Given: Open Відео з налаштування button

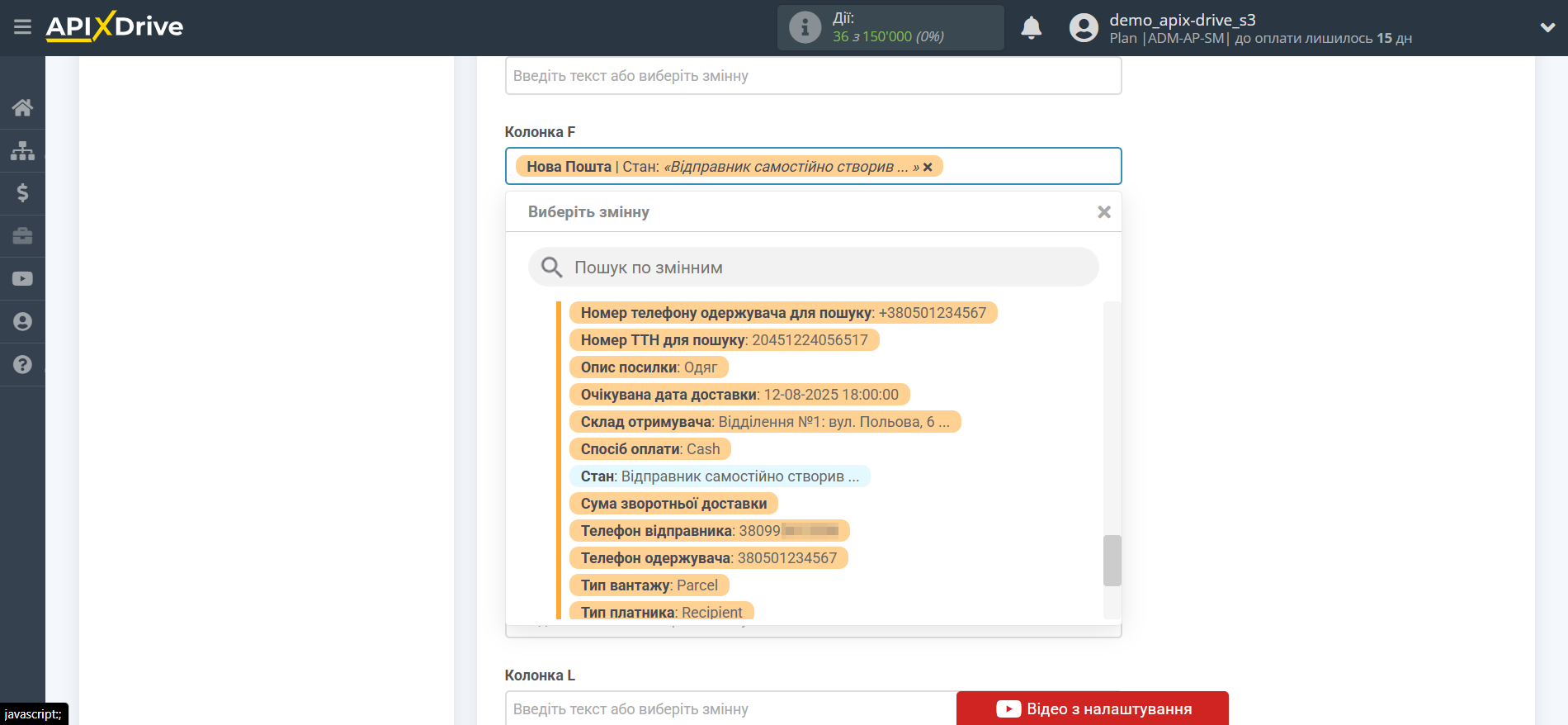Looking at the screenshot, I should (1093, 708).
